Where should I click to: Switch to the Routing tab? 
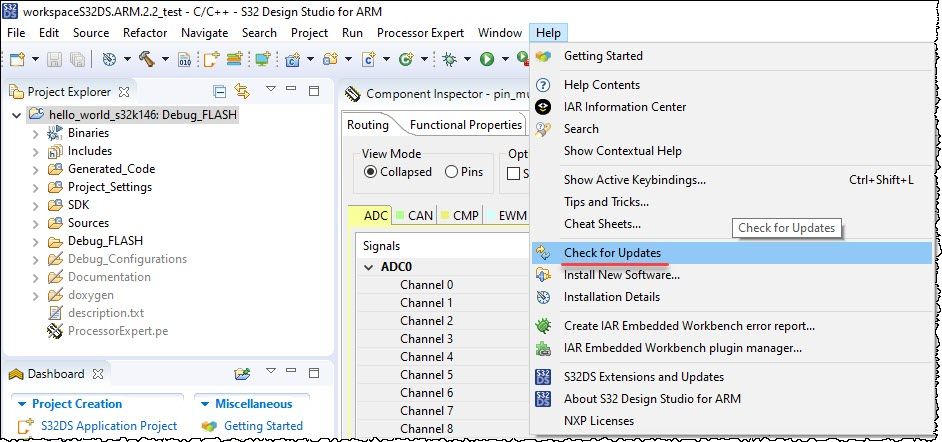coord(368,125)
